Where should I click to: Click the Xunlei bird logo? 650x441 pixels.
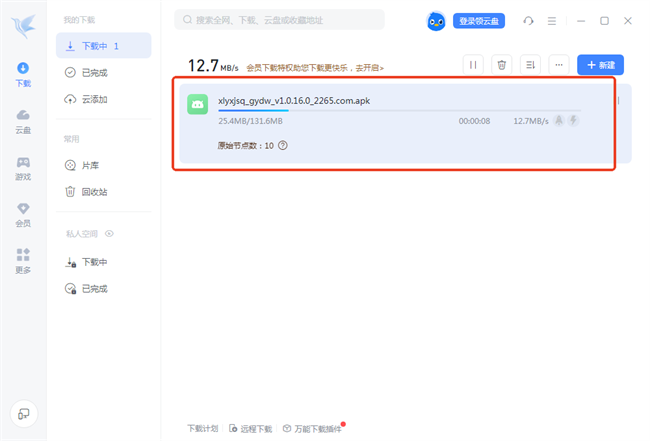24,26
